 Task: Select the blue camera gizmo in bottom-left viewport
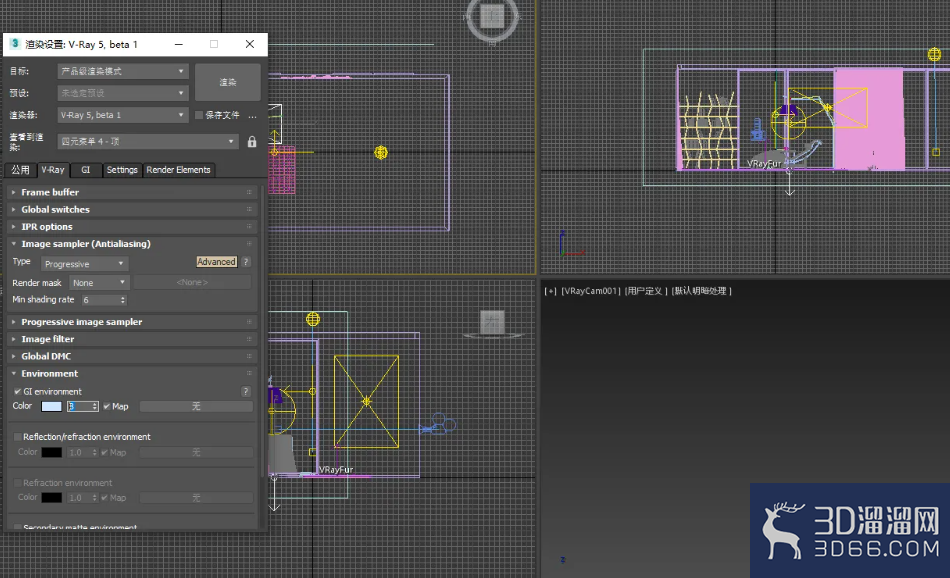tap(438, 424)
